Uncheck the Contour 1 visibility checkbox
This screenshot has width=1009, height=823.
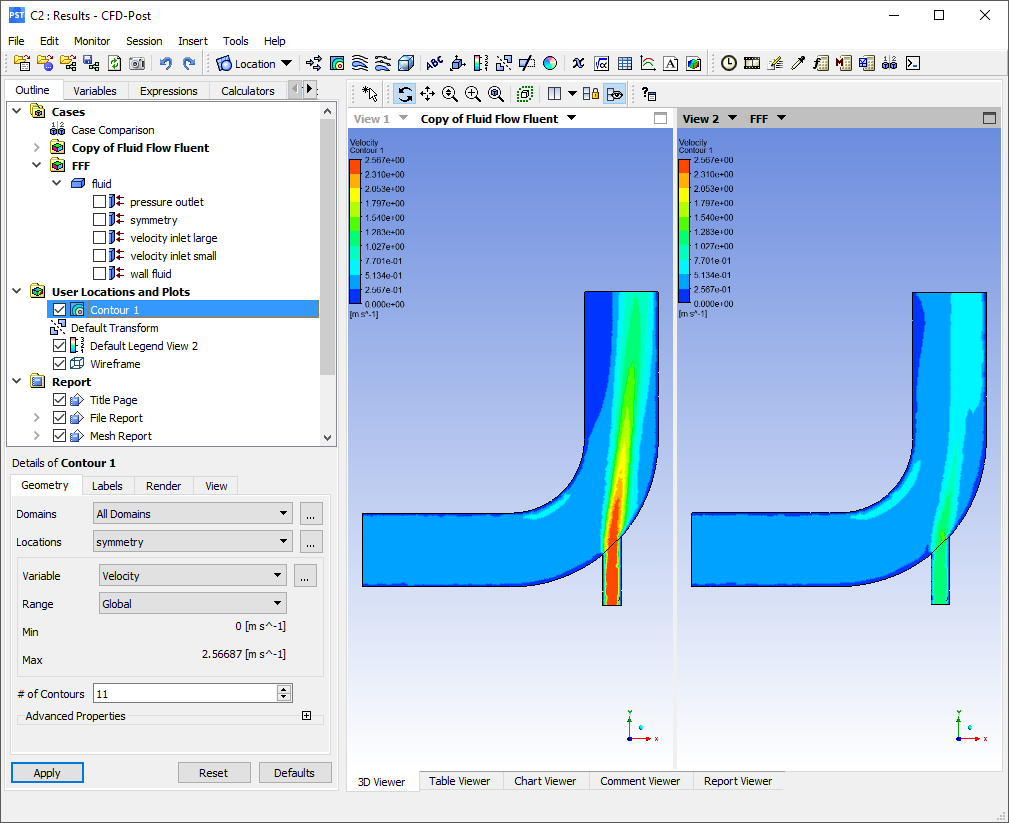pyautogui.click(x=59, y=310)
